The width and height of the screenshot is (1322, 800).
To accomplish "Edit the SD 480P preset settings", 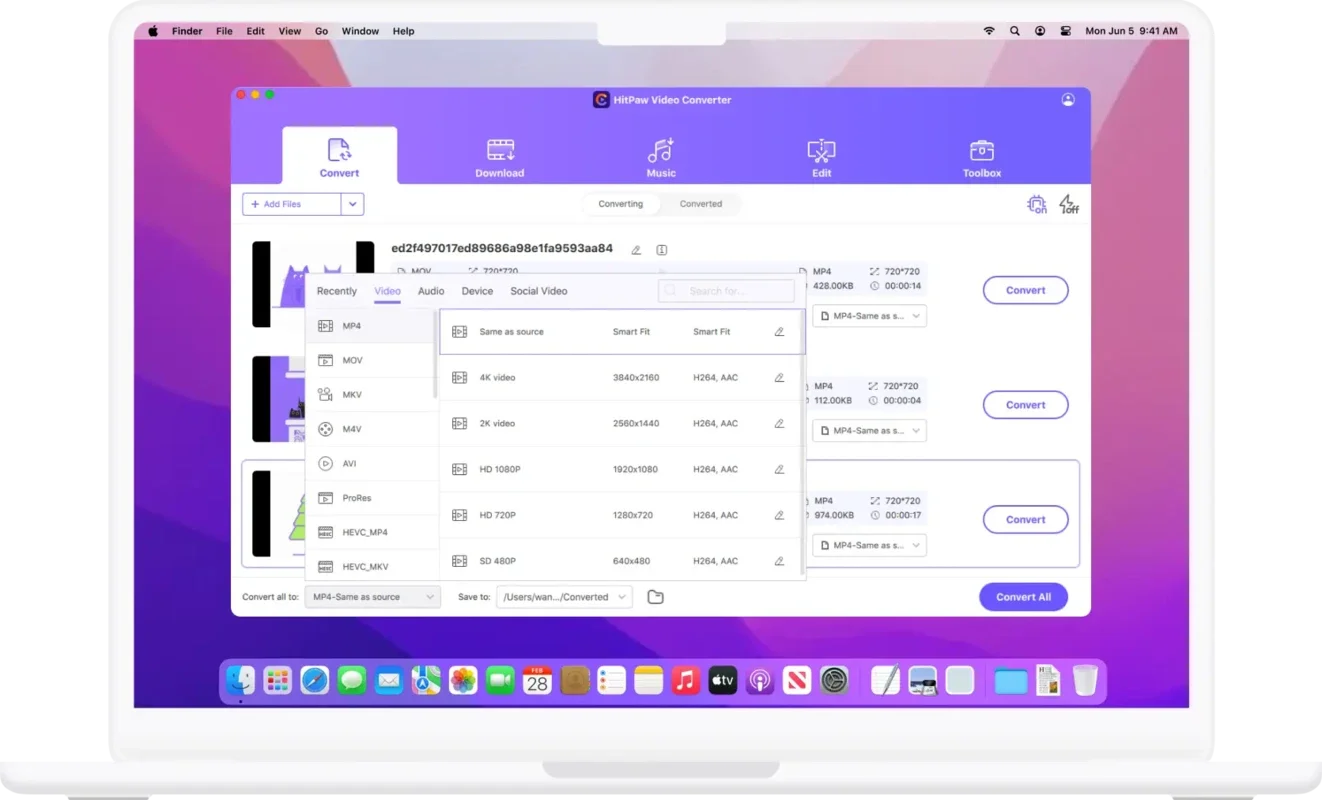I will click(x=779, y=561).
